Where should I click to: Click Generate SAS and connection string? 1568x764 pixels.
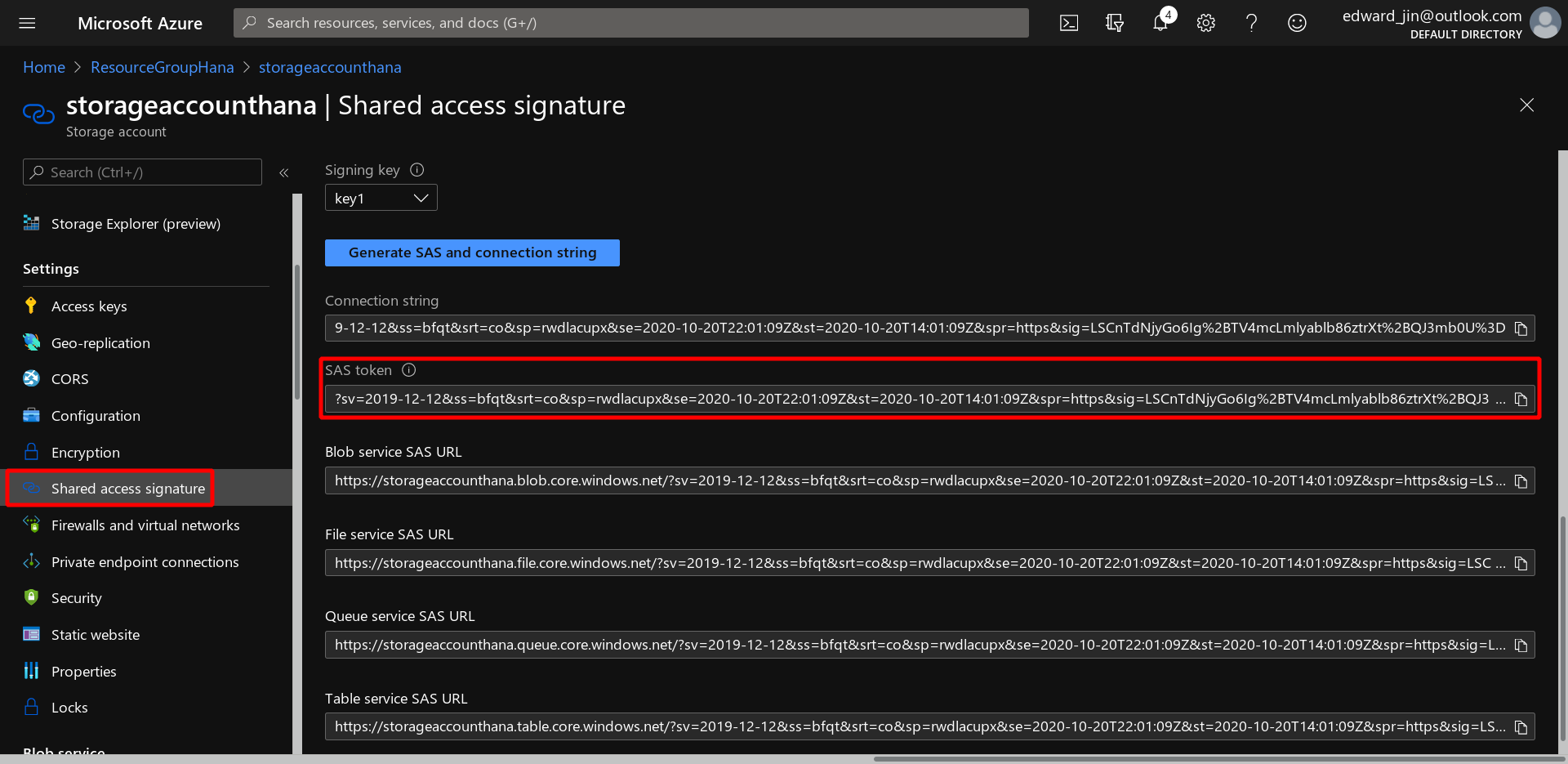coord(472,252)
